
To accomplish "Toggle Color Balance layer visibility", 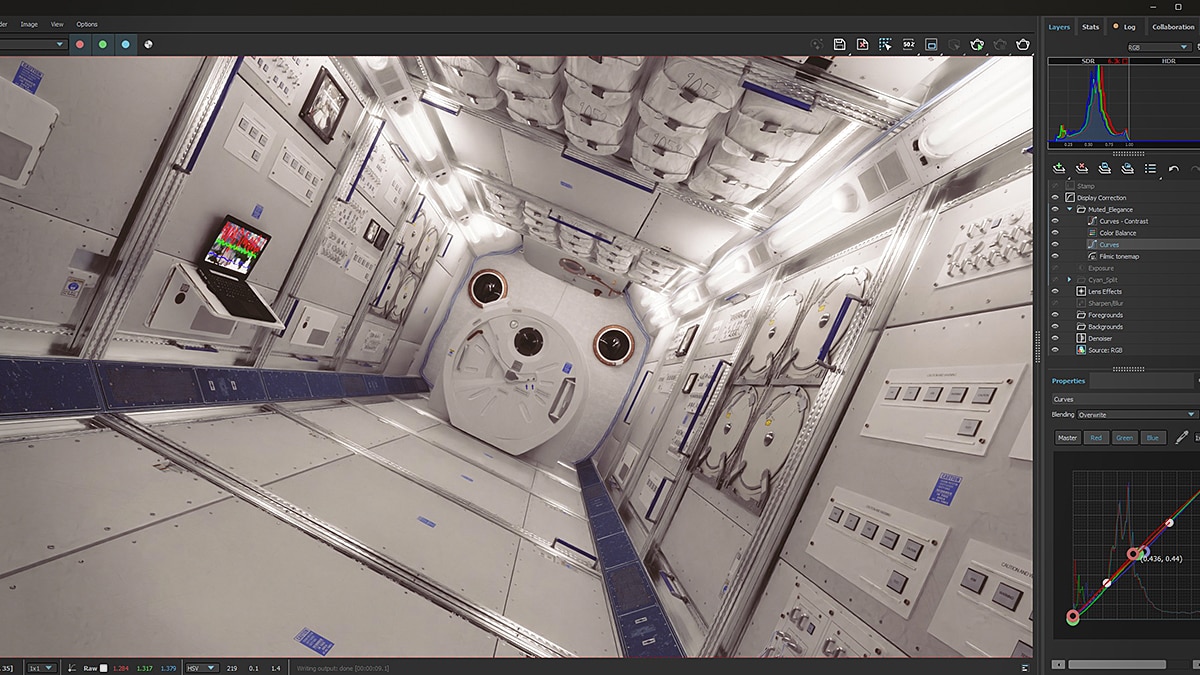I will pyautogui.click(x=1055, y=233).
